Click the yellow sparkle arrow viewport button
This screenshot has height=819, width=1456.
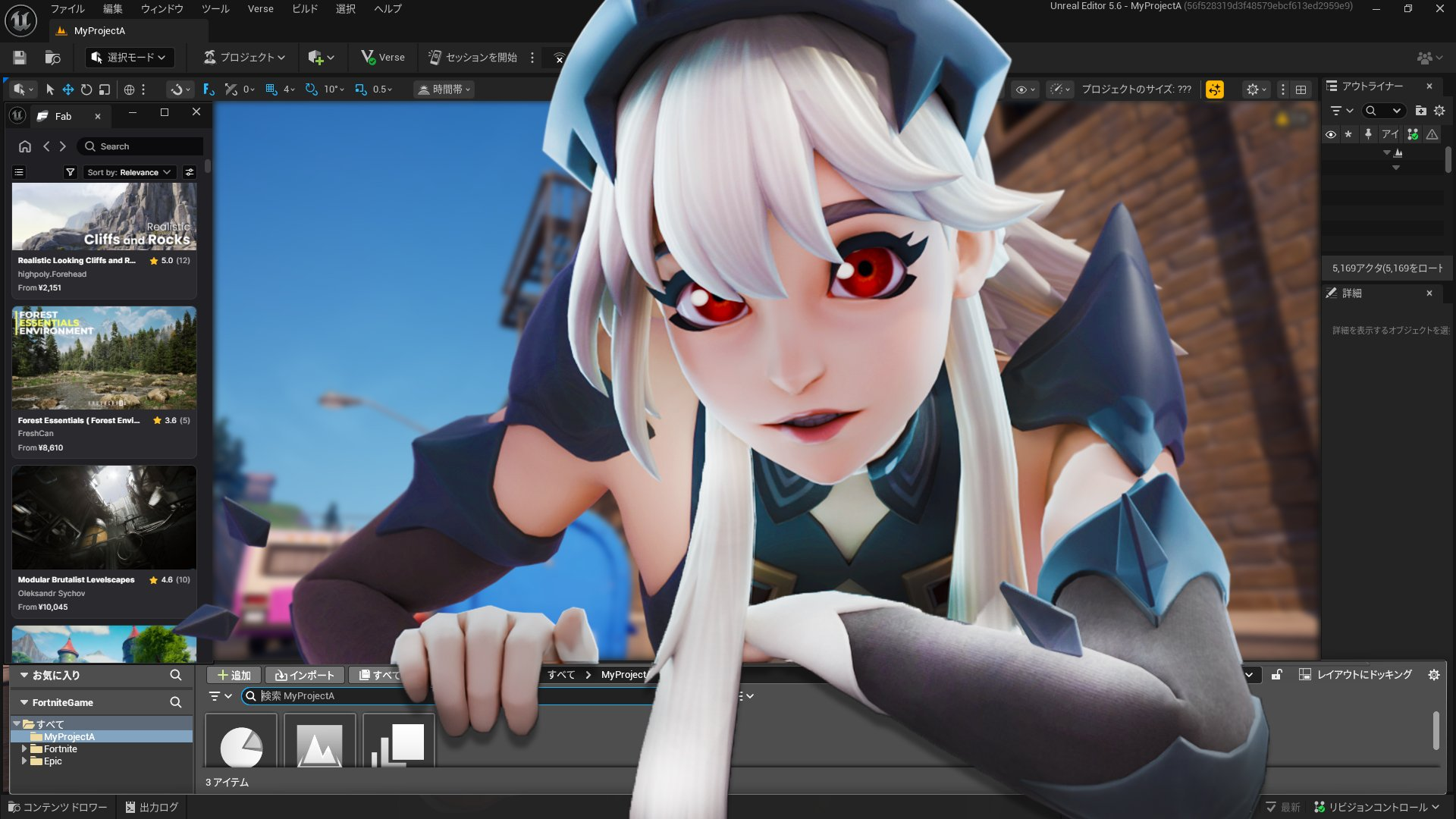tap(1215, 89)
